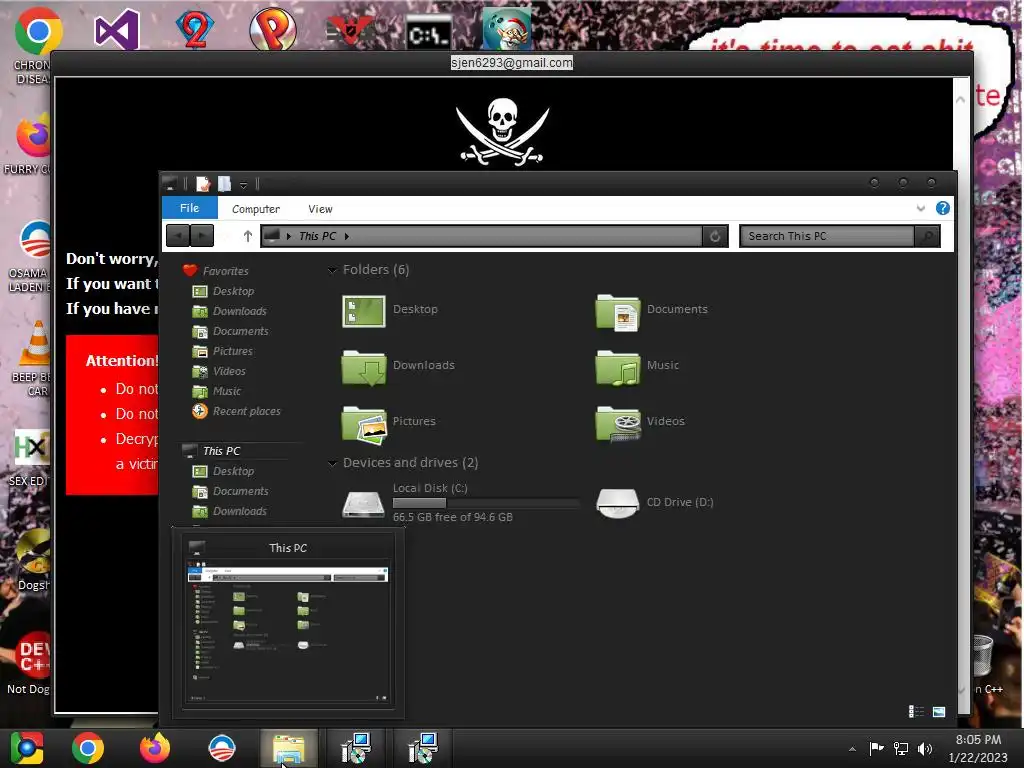Click the green-red Chrome taskbar icon
This screenshot has height=768, width=1024.
[27, 748]
